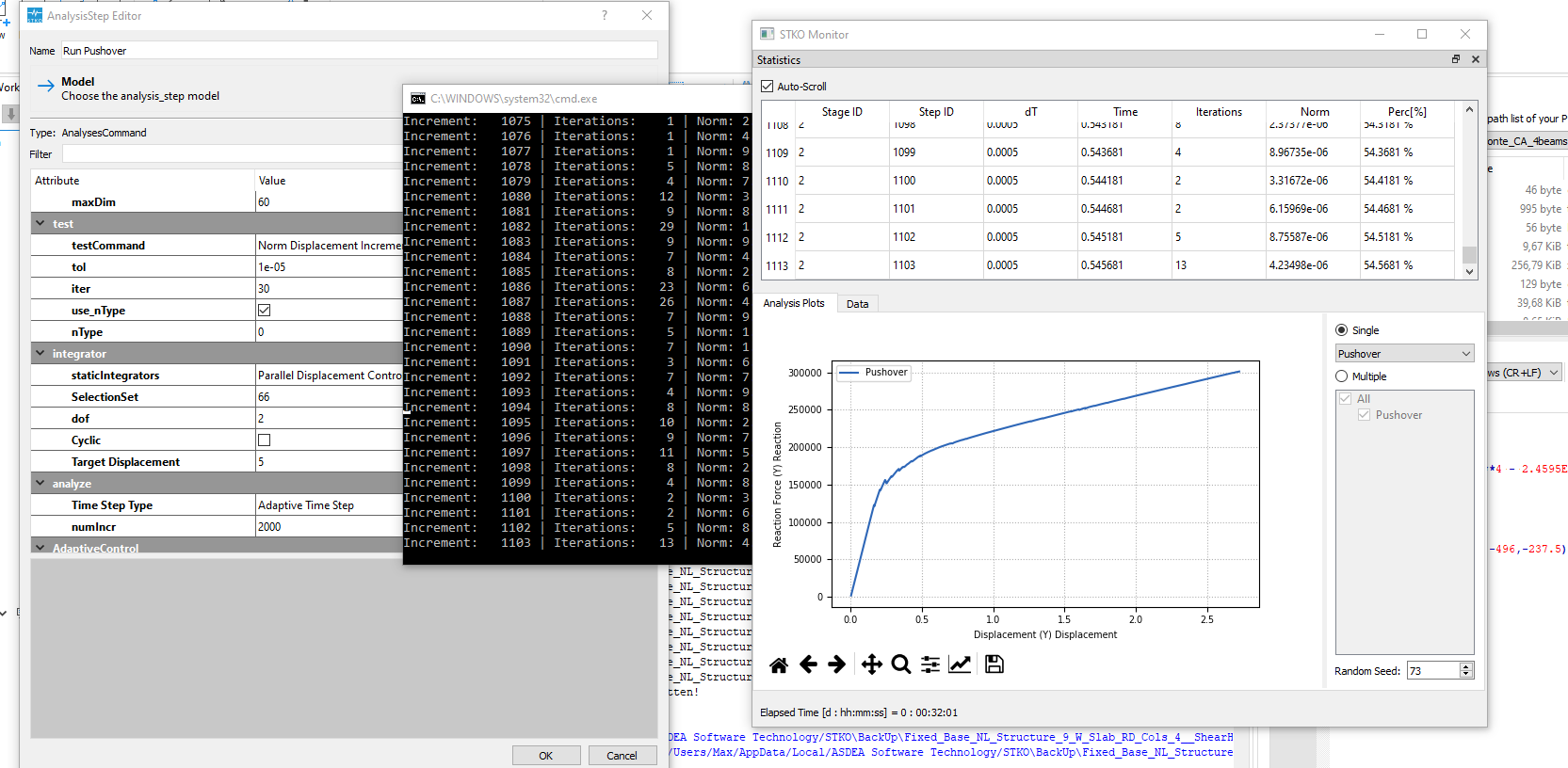
Task: Click the Stage ID column header
Action: click(842, 112)
